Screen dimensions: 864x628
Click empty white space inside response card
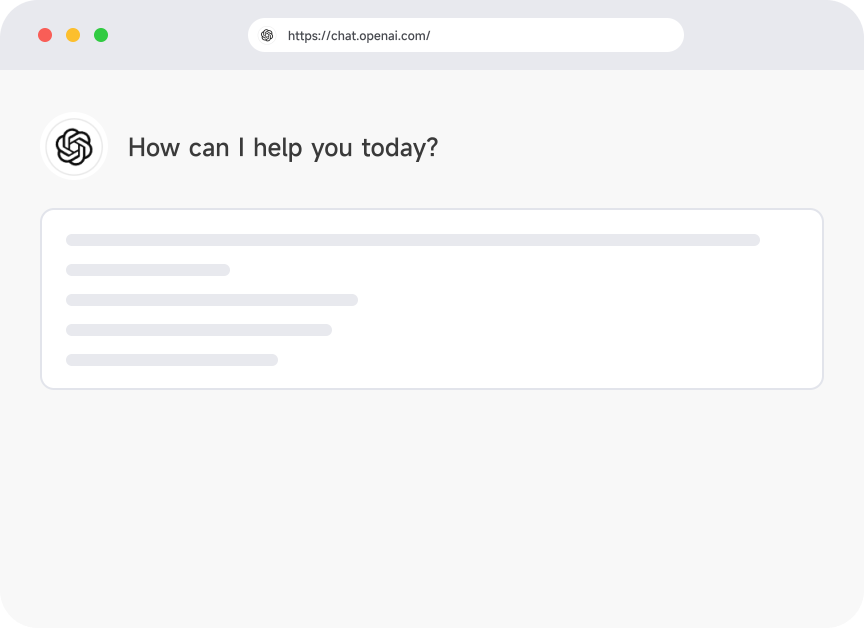click(579, 320)
